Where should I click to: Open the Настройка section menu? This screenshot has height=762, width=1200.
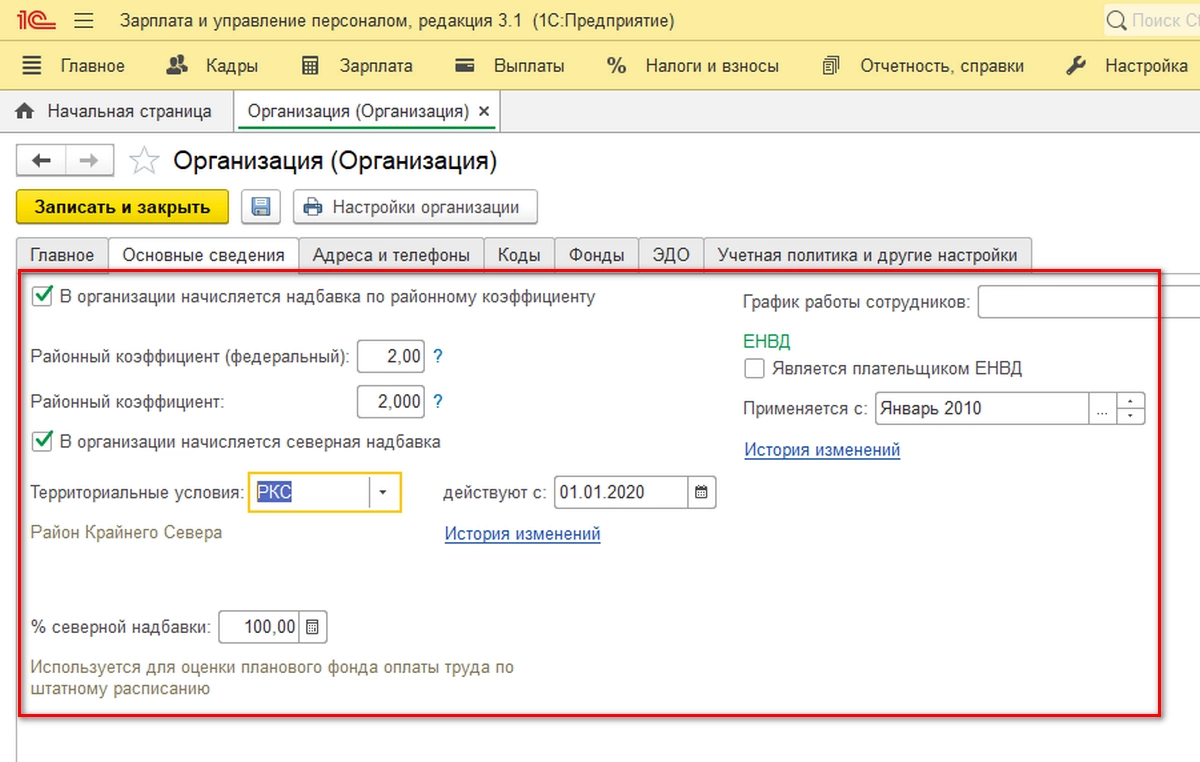click(x=1127, y=66)
